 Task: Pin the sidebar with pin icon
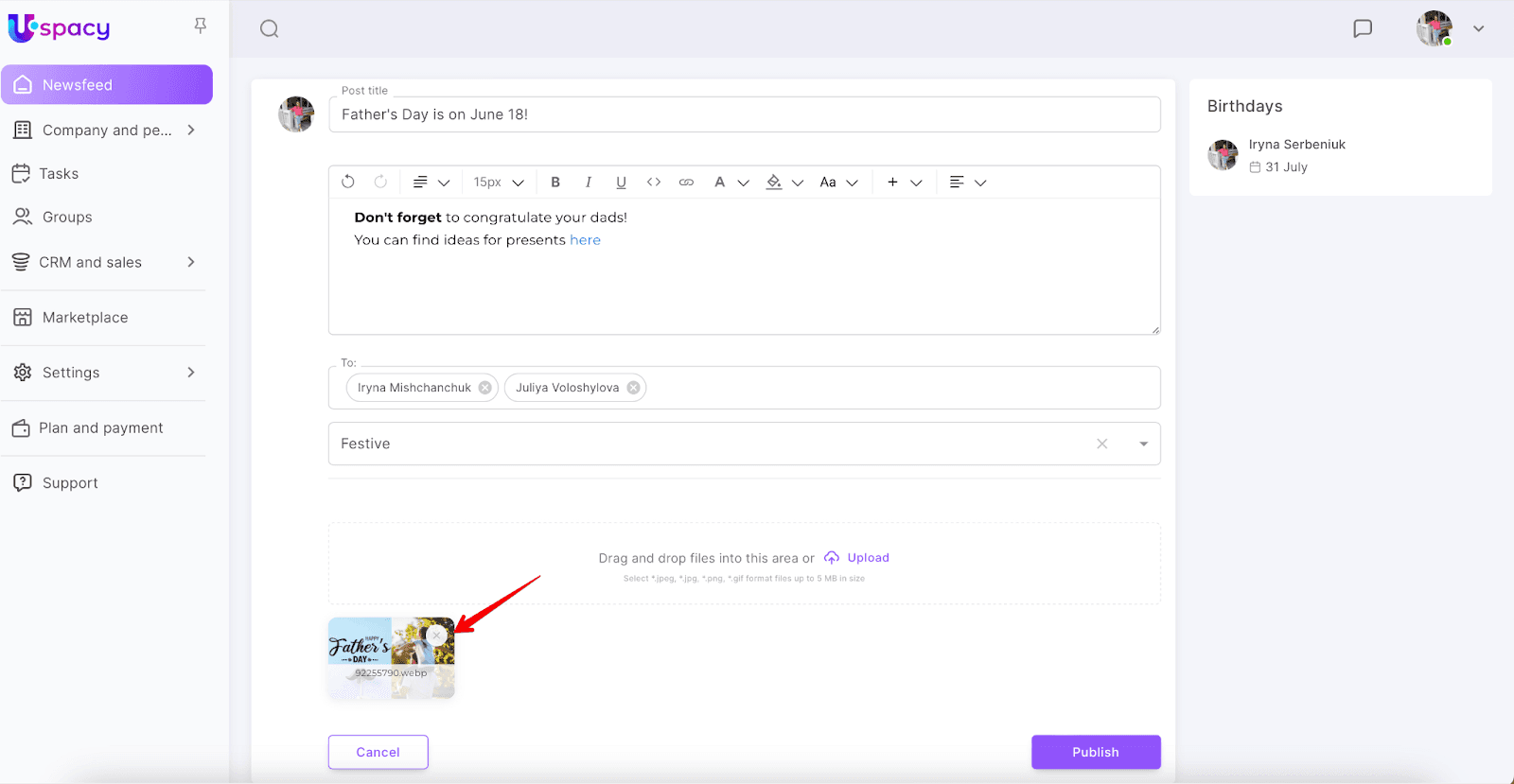(200, 26)
